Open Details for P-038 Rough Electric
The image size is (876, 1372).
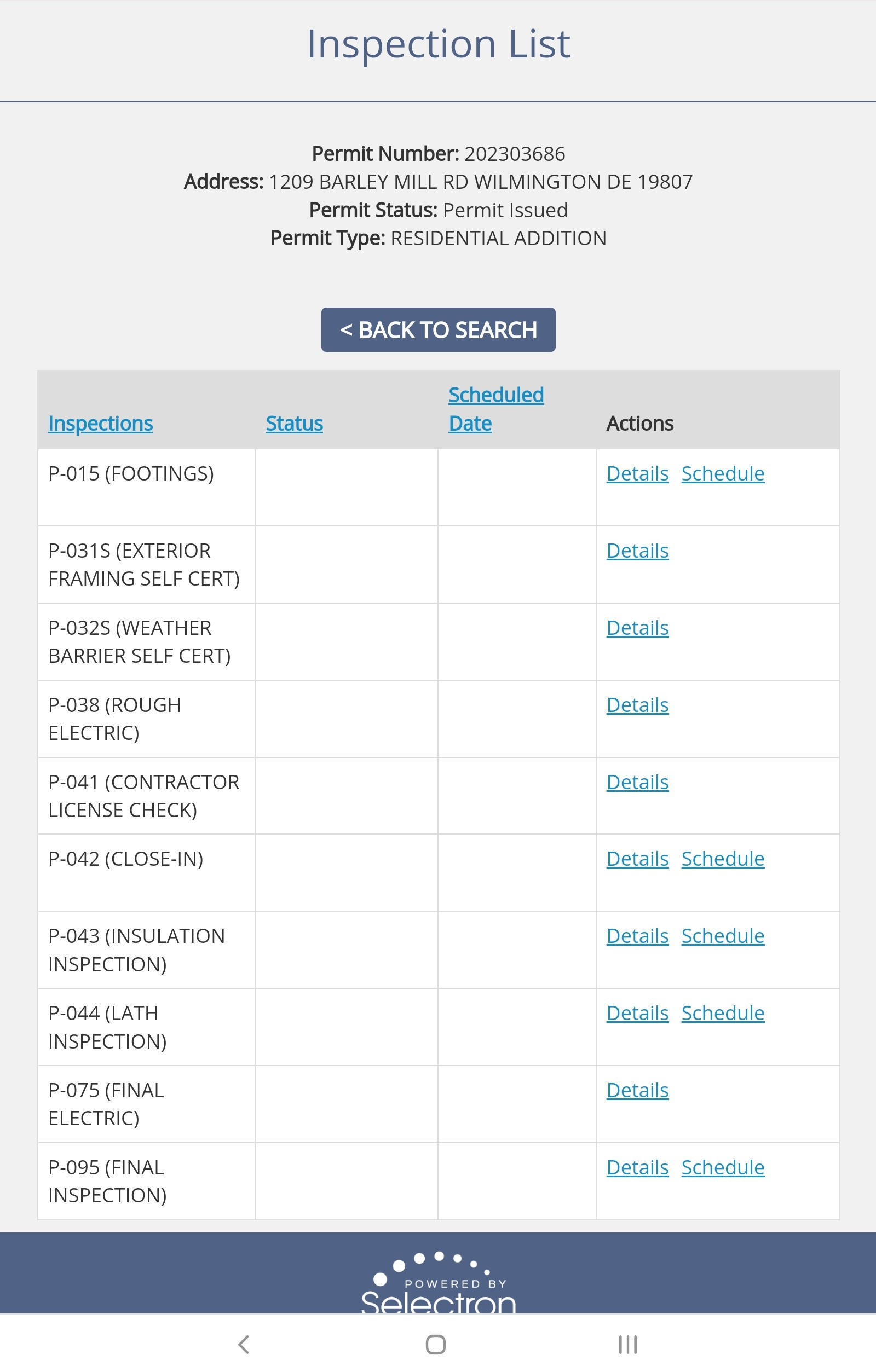[x=637, y=705]
